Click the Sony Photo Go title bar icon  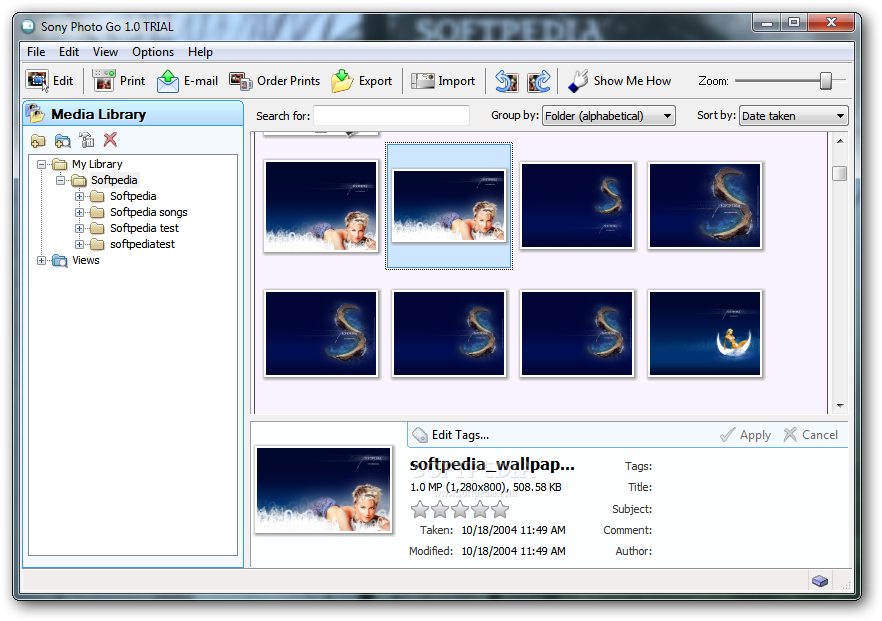tap(28, 26)
